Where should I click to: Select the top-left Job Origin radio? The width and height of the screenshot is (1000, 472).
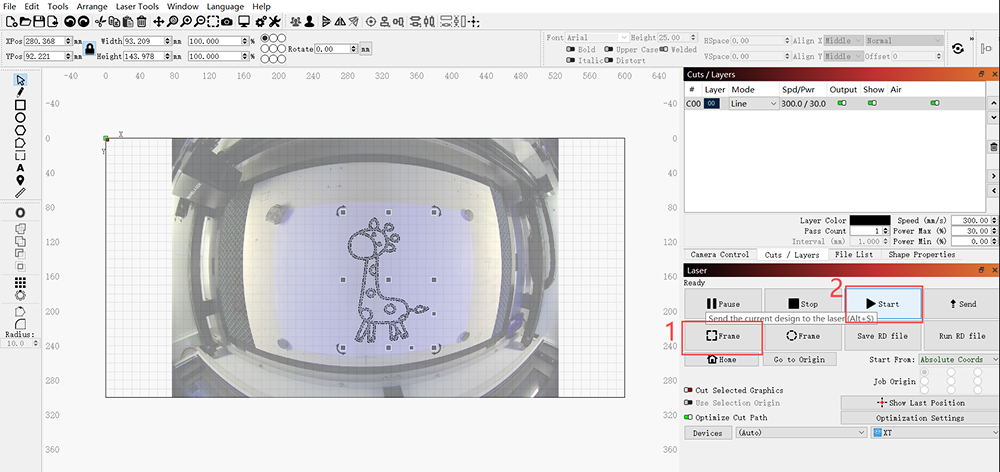click(925, 372)
